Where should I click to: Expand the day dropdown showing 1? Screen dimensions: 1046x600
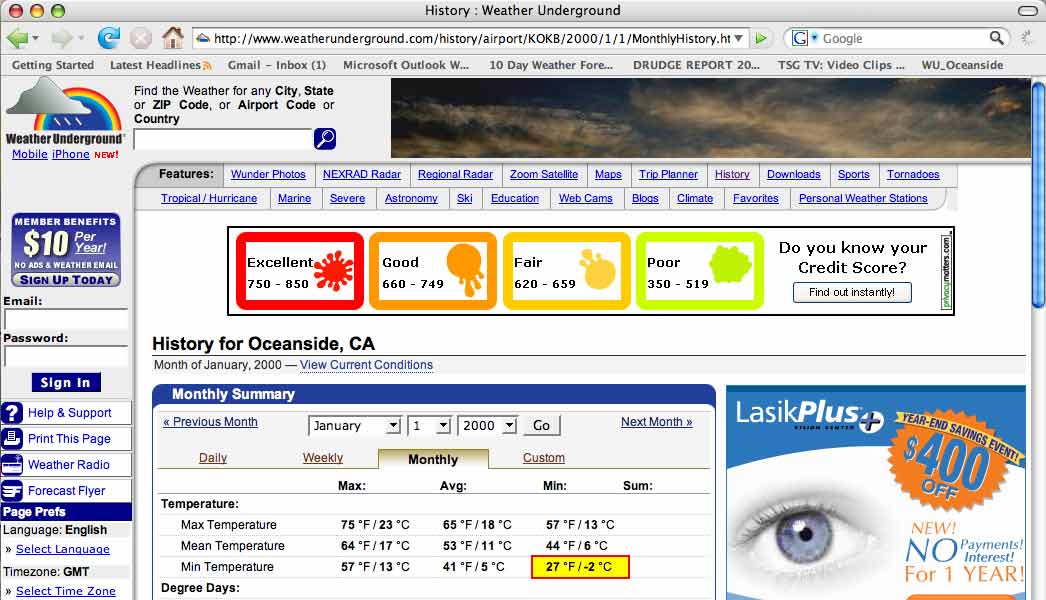(429, 425)
